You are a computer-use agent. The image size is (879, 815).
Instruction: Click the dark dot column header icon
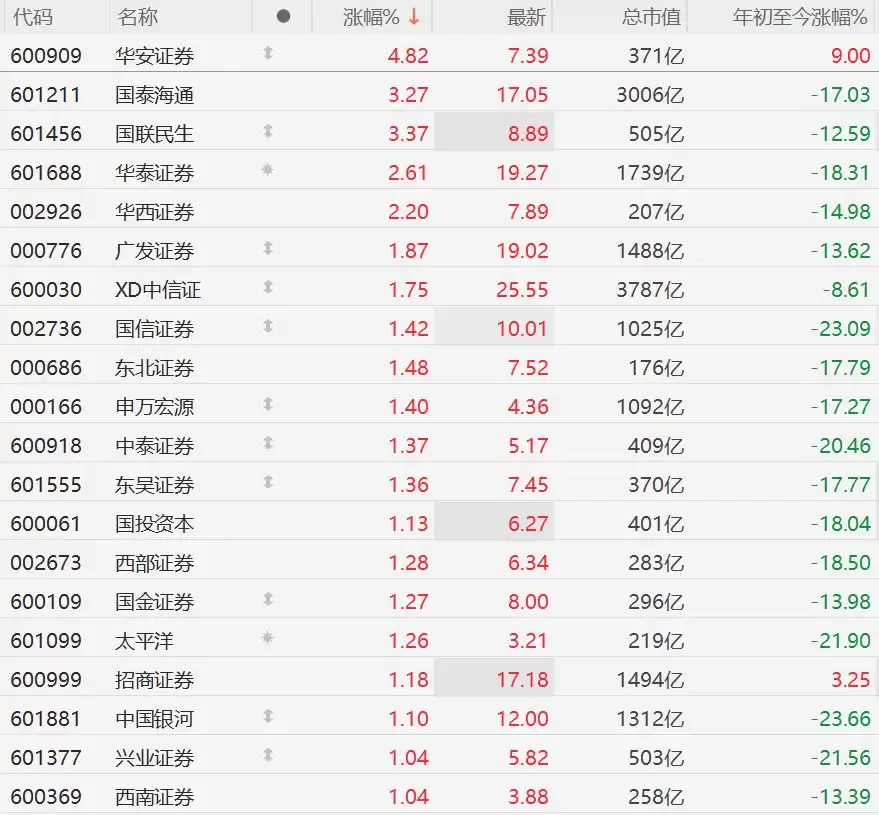(284, 16)
